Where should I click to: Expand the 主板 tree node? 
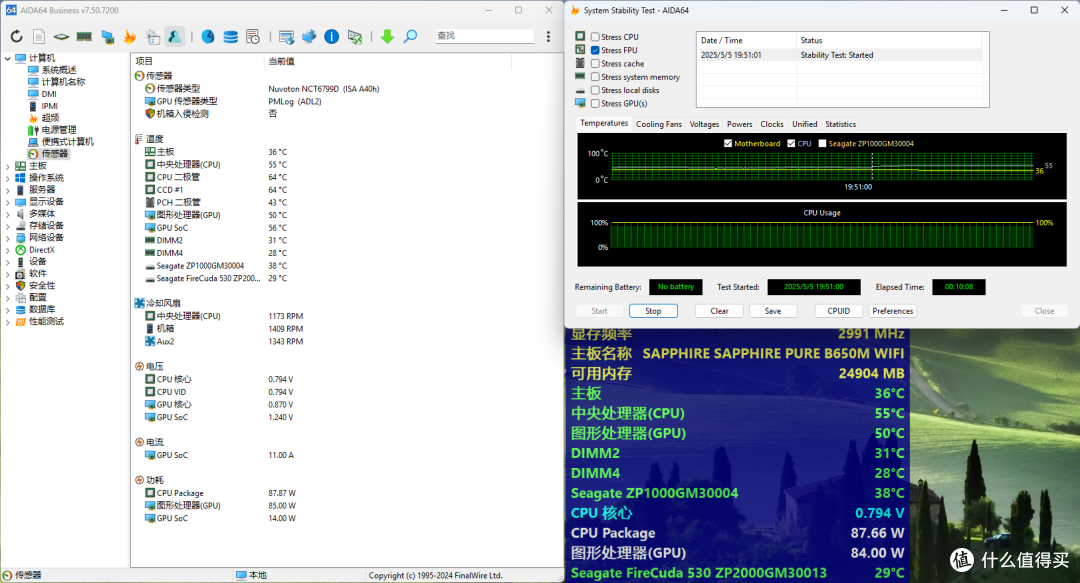click(x=8, y=166)
